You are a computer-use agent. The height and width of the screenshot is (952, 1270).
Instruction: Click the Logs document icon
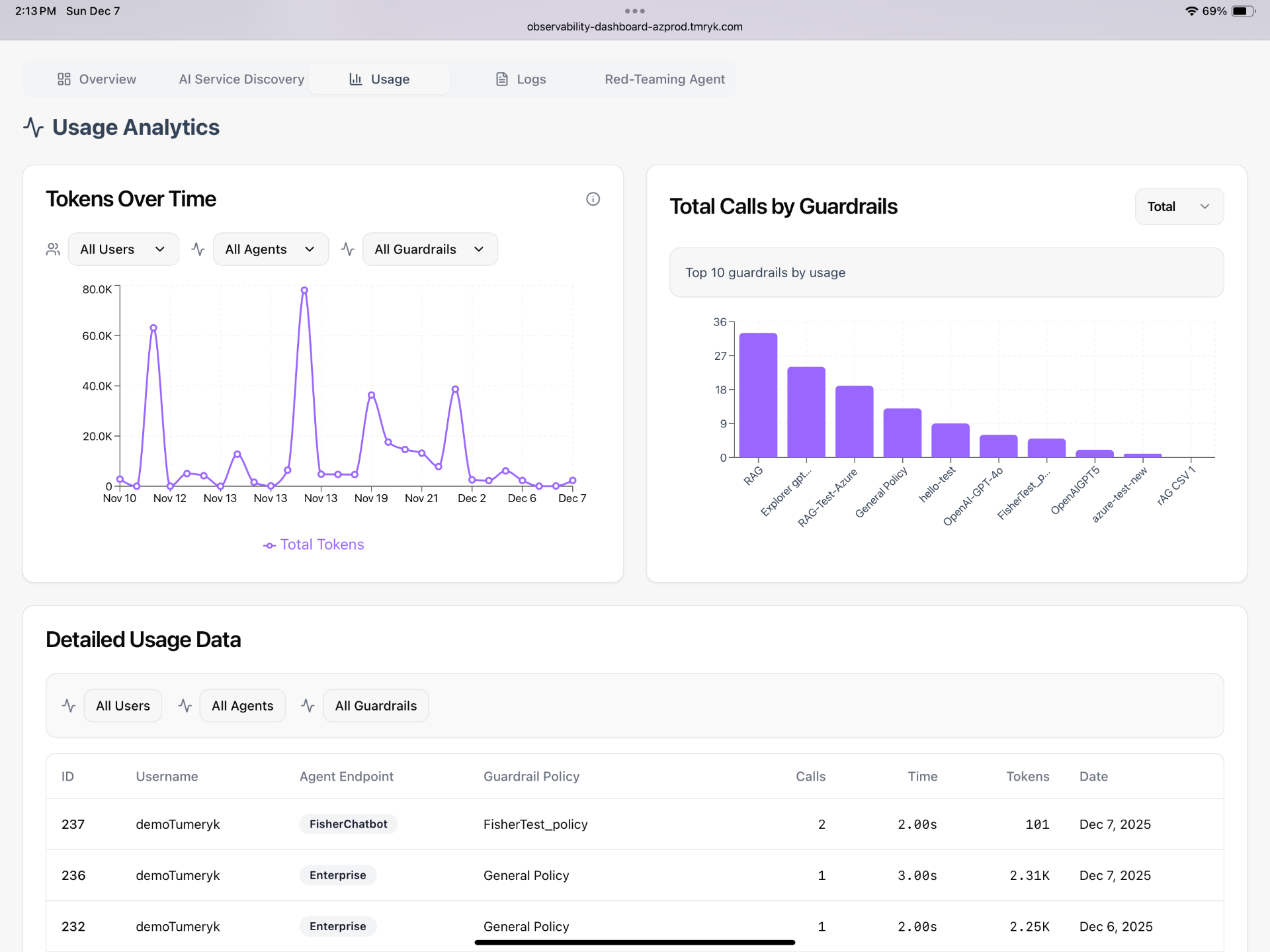(x=502, y=79)
